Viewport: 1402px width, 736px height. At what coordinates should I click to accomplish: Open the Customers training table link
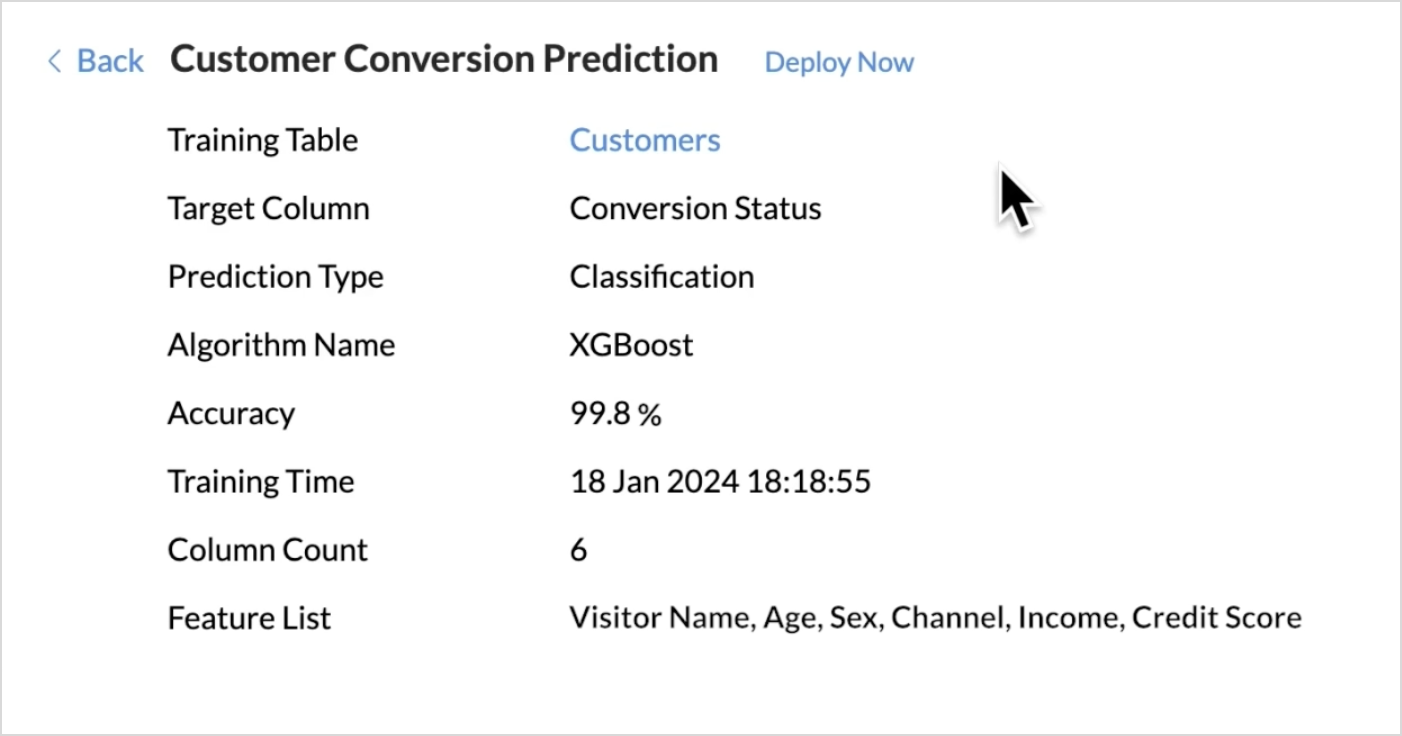[x=644, y=140]
